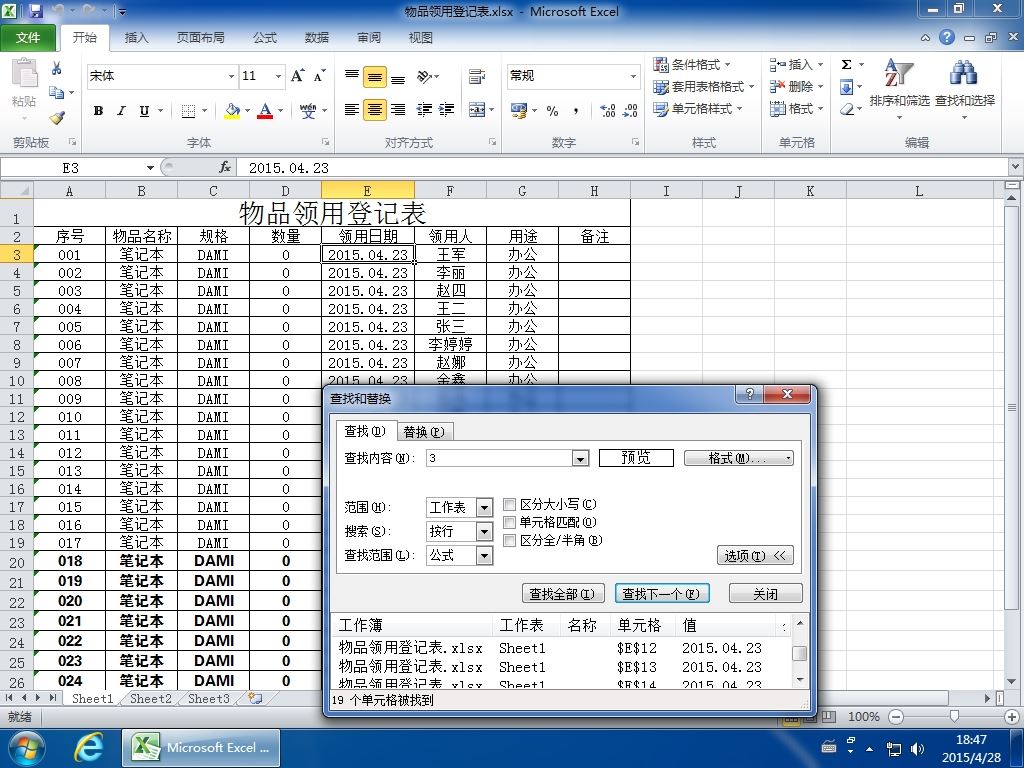Enable the 单元格匹配 checkbox
Viewport: 1024px width, 768px height.
click(510, 522)
